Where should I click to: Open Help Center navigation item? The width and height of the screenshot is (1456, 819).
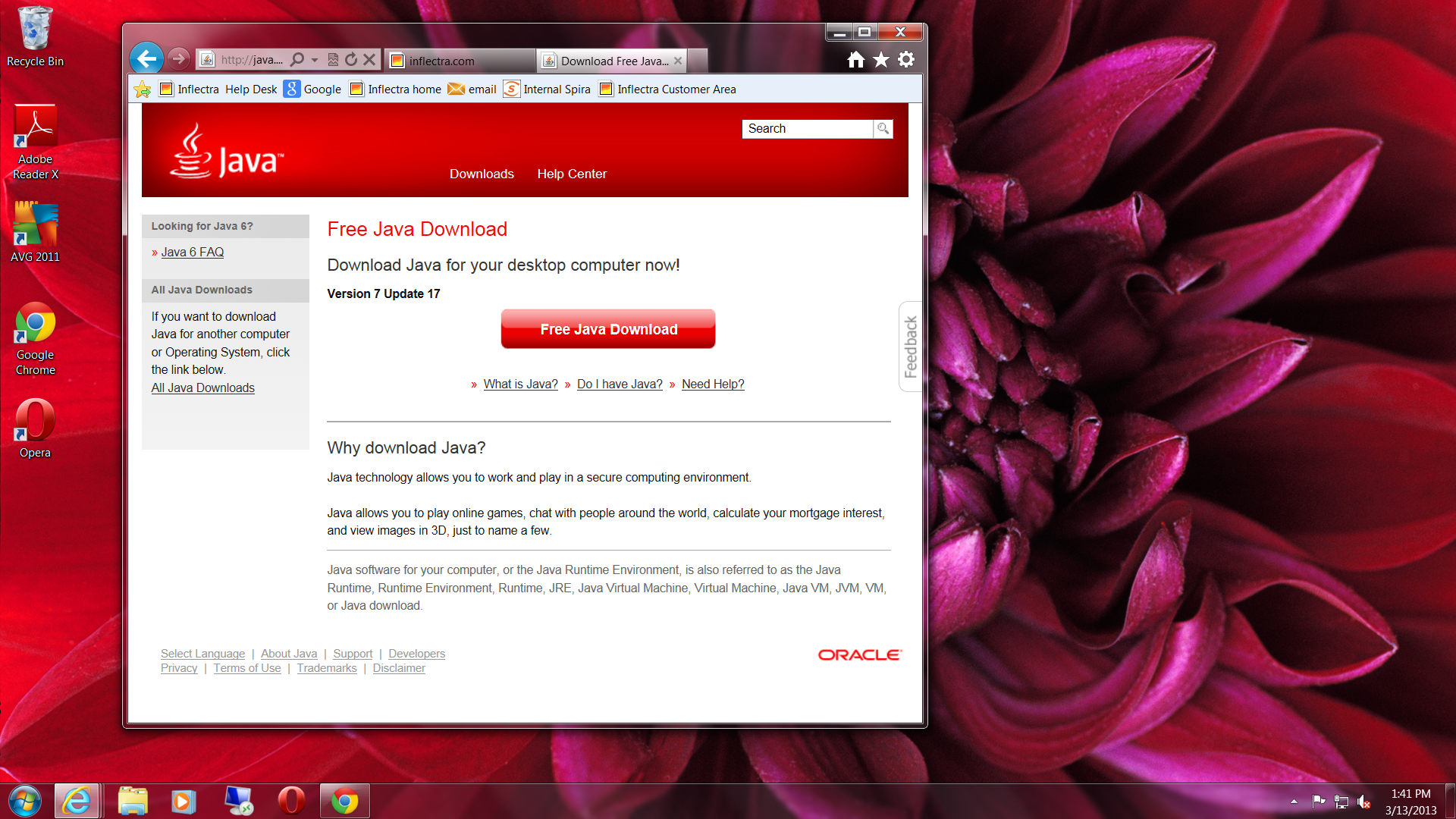[572, 174]
